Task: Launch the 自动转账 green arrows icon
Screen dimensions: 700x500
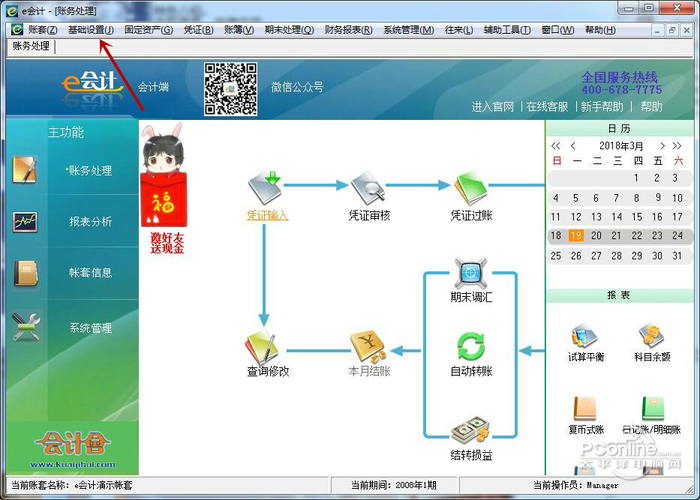Action: [471, 346]
